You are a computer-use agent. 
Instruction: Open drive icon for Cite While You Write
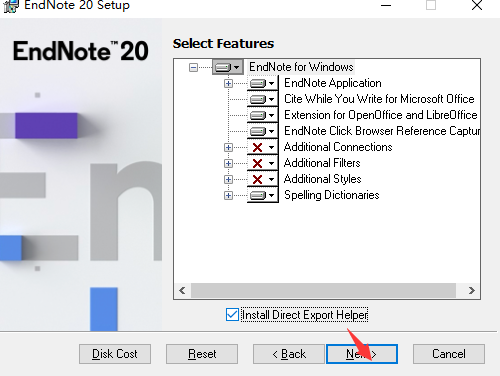262,99
